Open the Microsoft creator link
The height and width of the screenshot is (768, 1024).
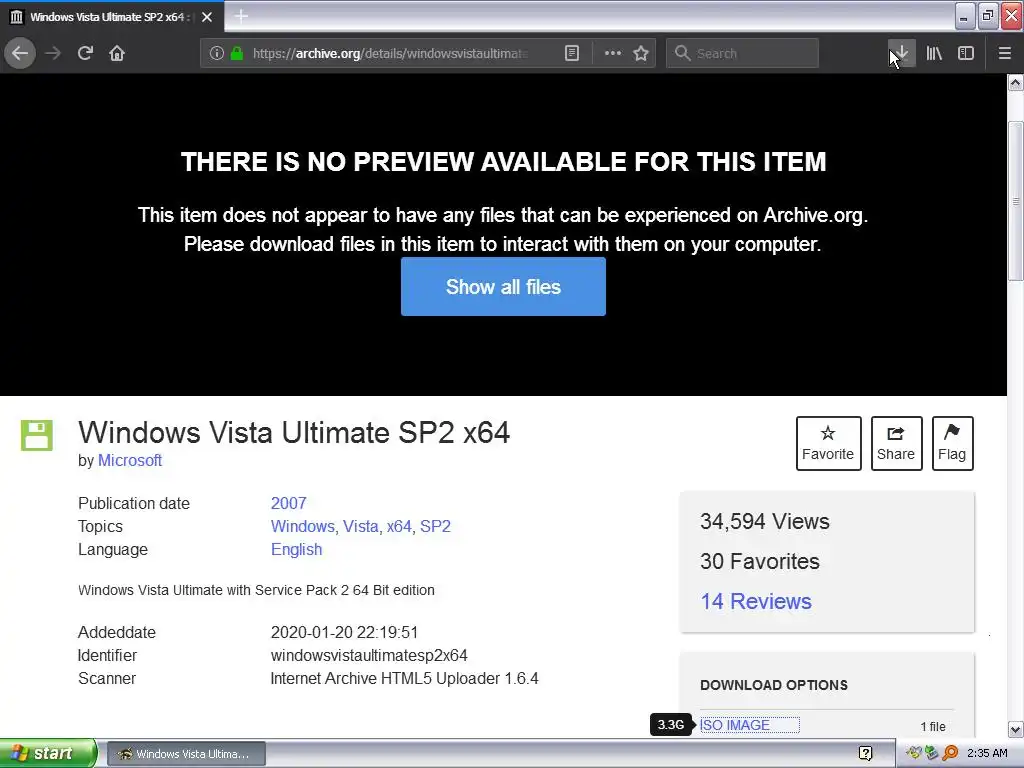pyautogui.click(x=130, y=460)
